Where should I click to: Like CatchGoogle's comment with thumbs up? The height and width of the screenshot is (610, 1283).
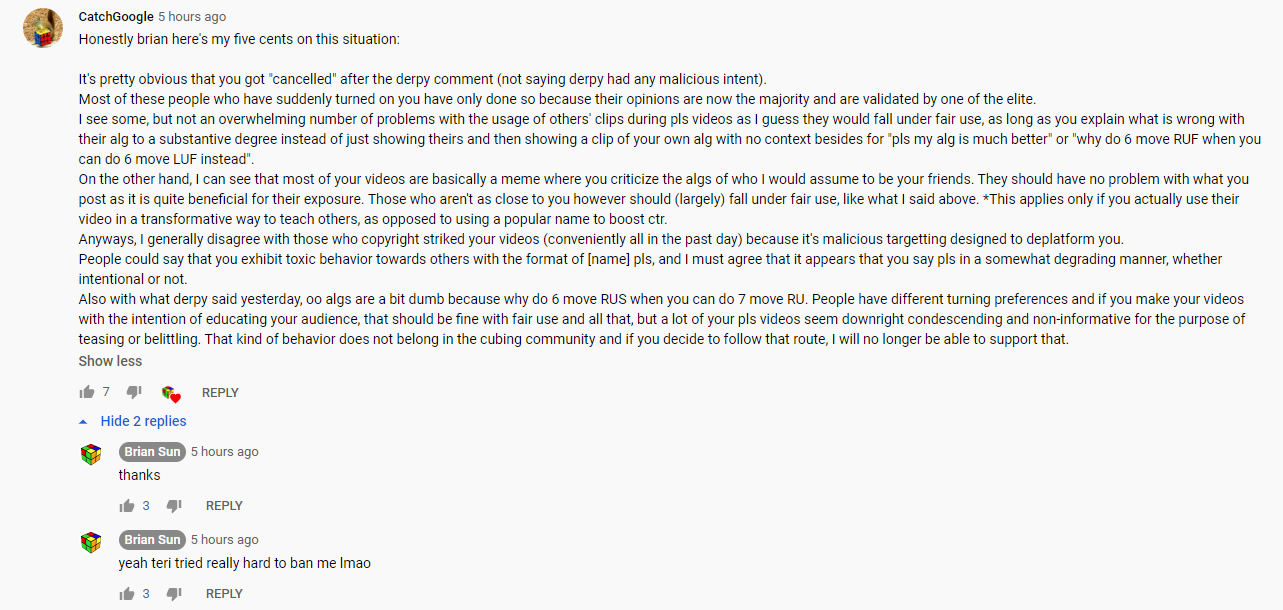click(87, 392)
